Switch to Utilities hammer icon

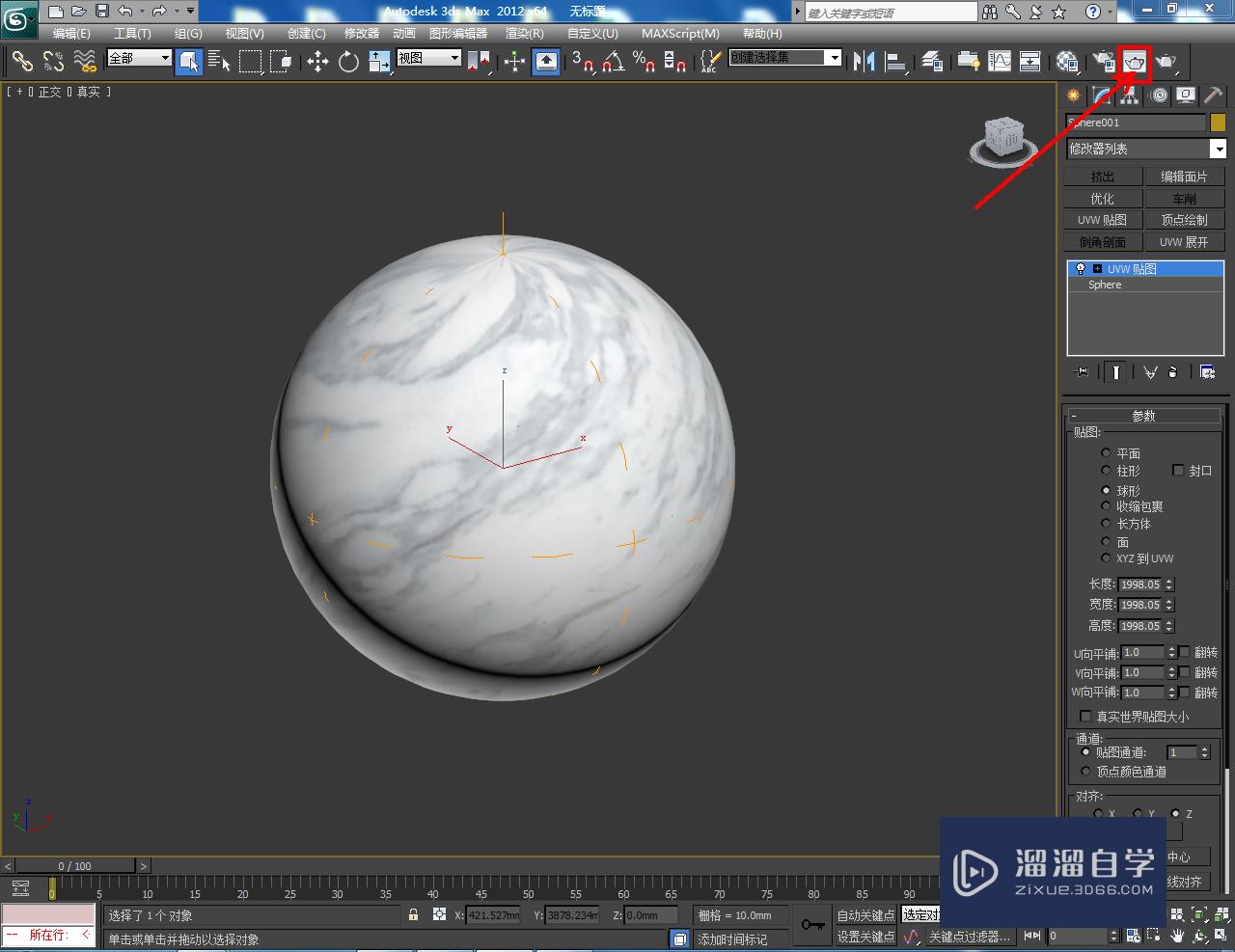click(x=1214, y=95)
